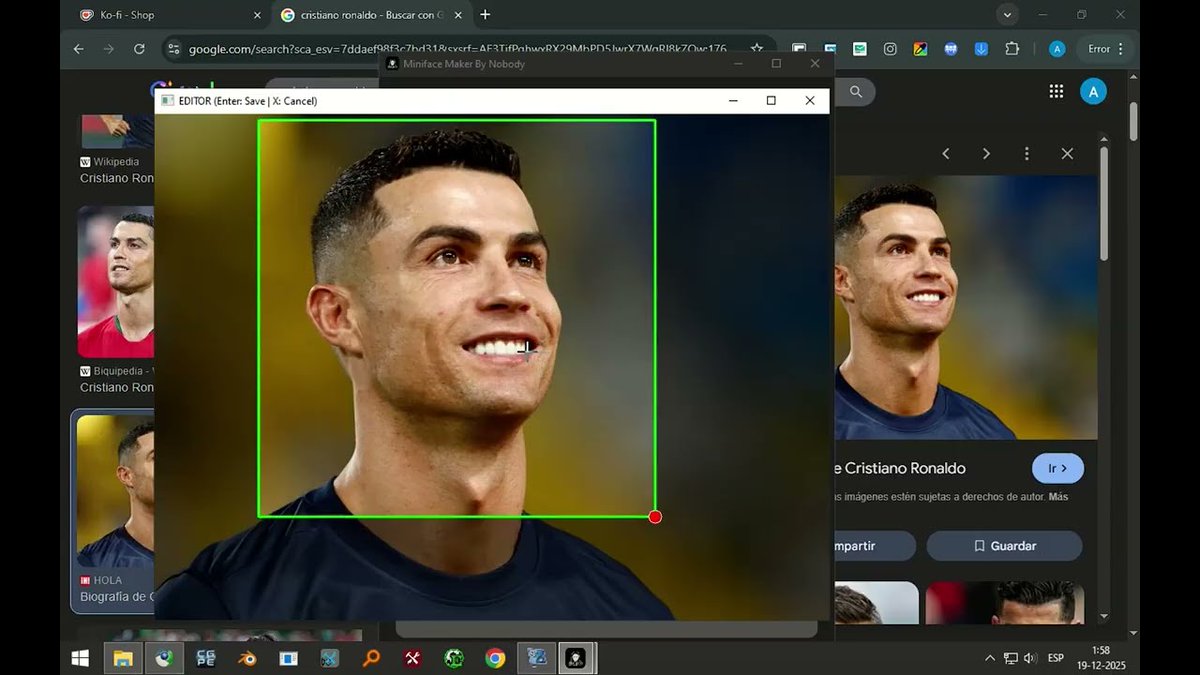Click the Instagram extension icon
1200x675 pixels.
pos(890,48)
